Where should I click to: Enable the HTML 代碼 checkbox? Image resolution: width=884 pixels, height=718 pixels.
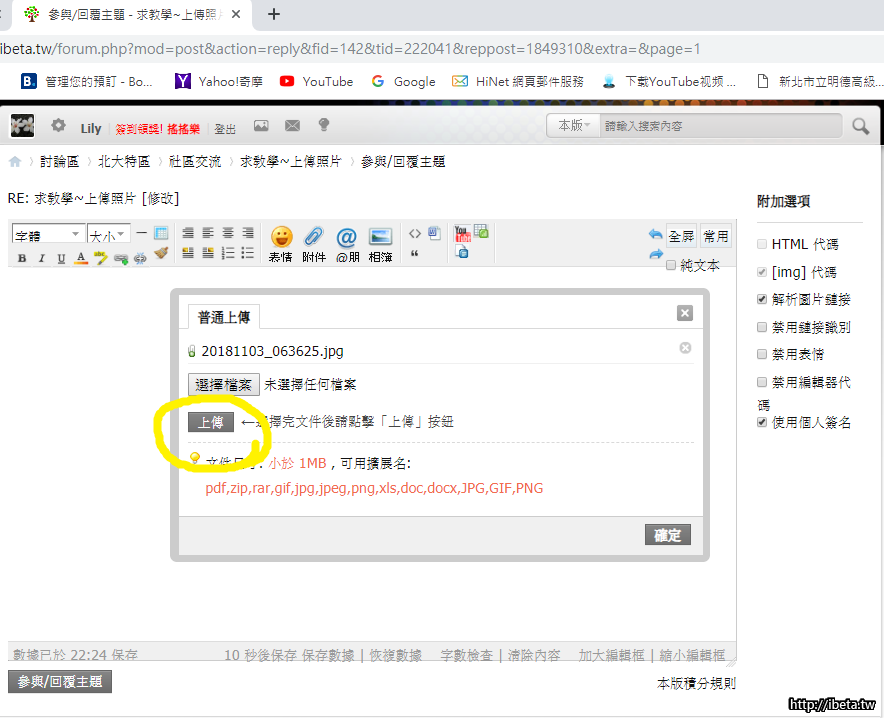[x=763, y=244]
